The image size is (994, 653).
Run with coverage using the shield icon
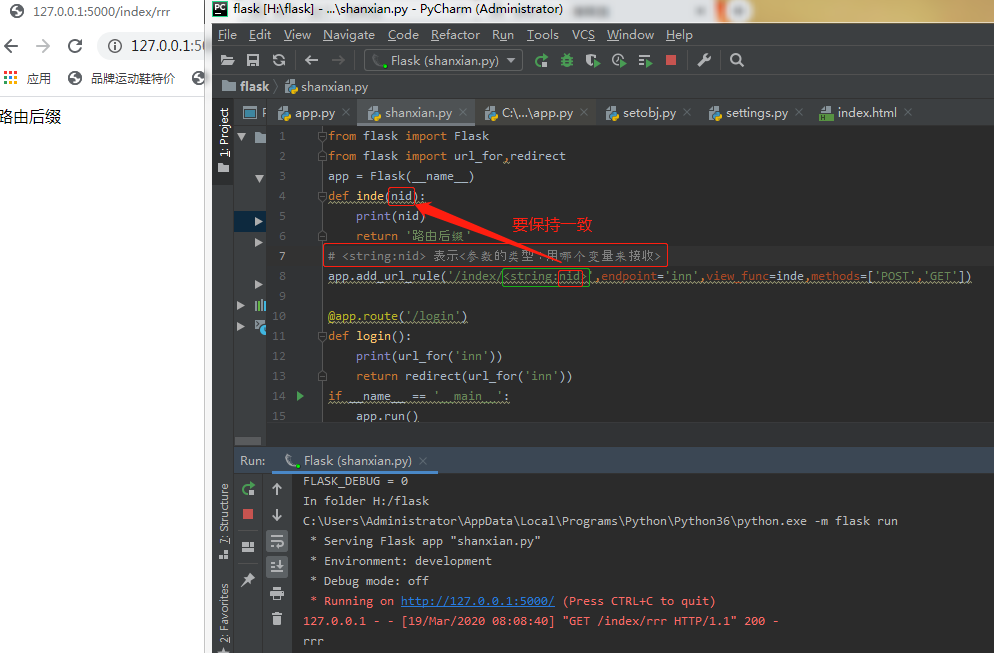click(x=593, y=60)
